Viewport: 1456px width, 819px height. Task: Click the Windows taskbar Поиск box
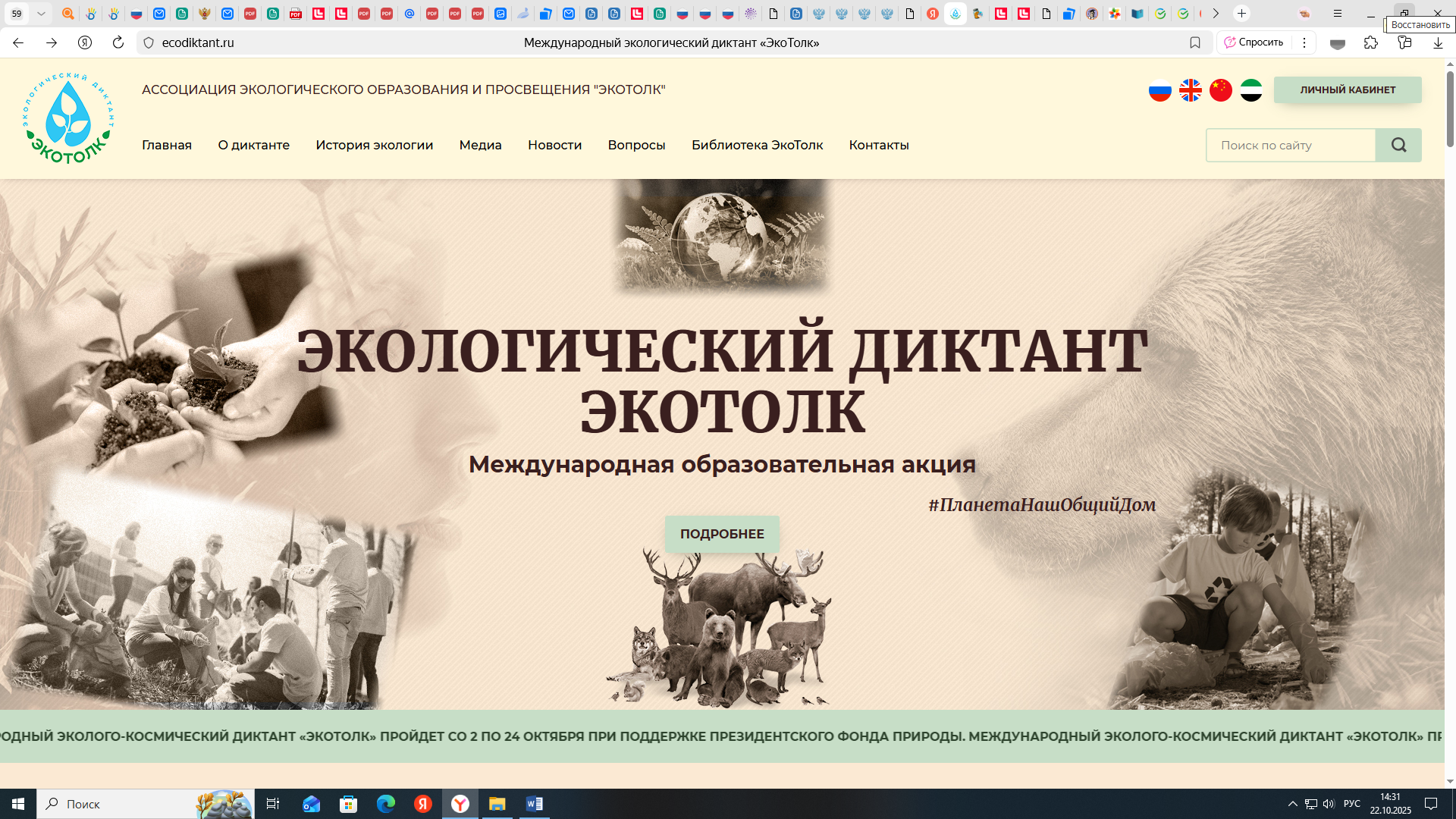[146, 804]
